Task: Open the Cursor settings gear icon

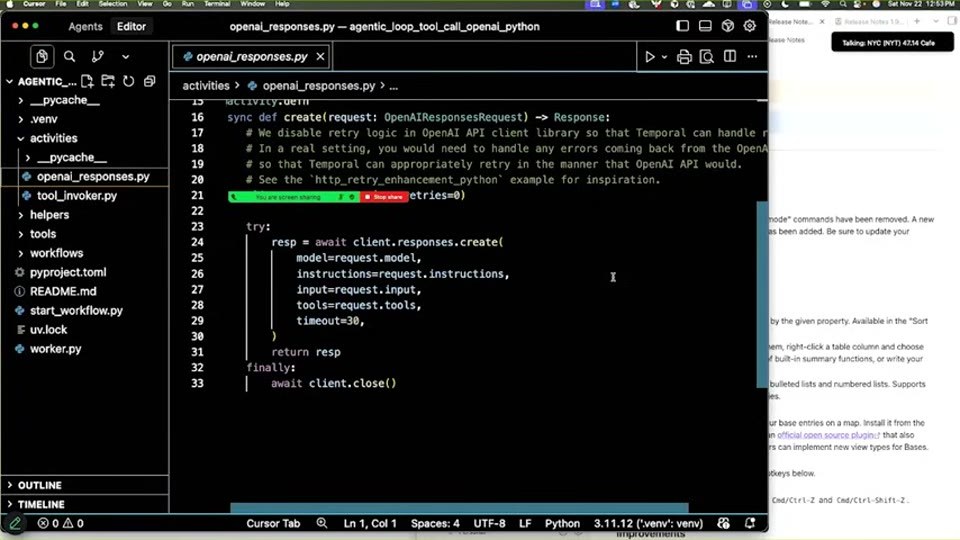Action: 749,26
